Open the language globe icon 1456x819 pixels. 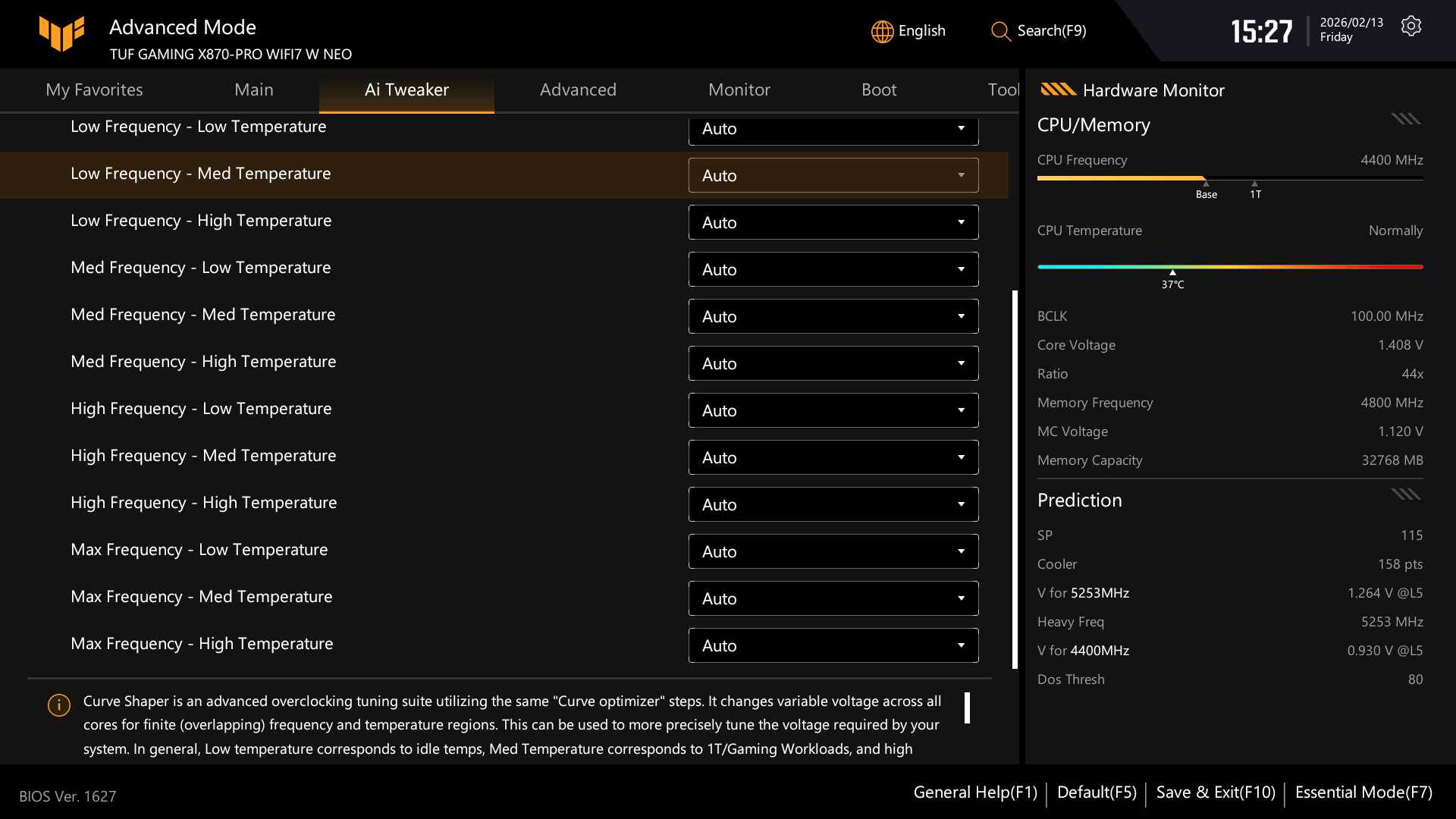coord(882,31)
